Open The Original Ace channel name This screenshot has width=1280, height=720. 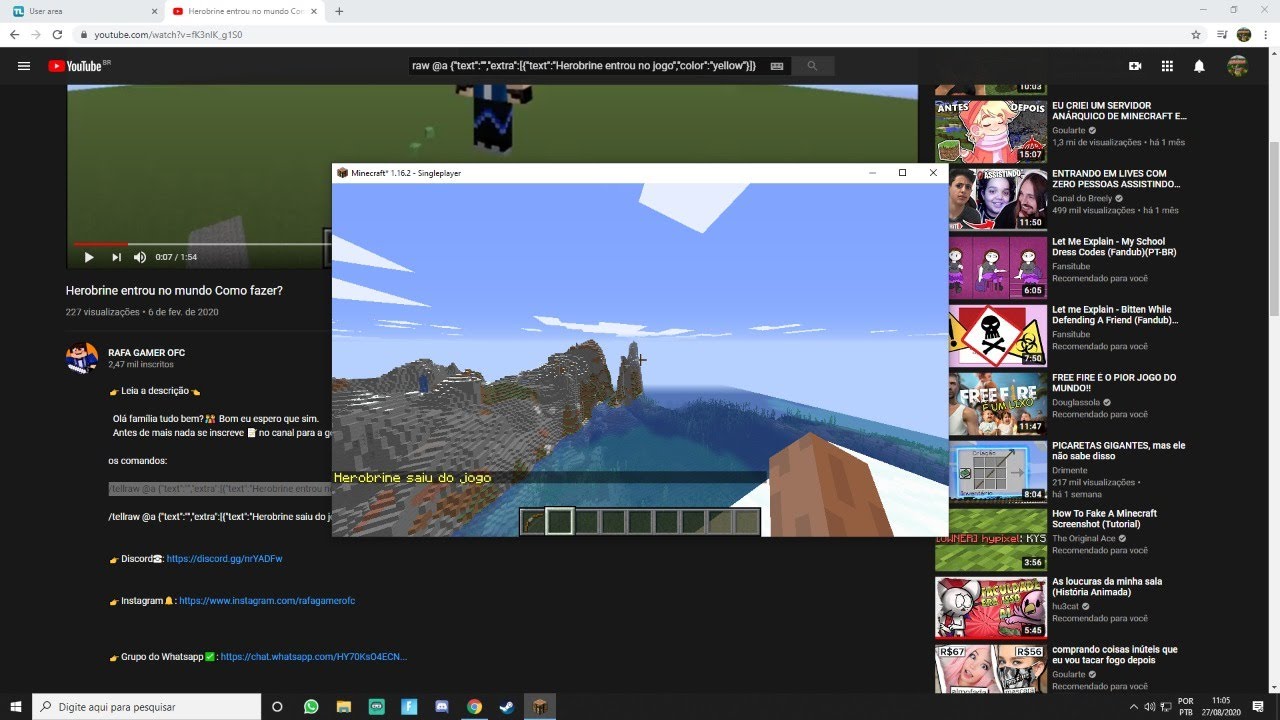click(x=1083, y=538)
